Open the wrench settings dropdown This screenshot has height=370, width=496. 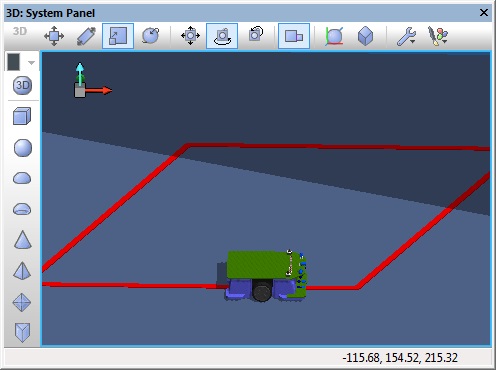[406, 36]
